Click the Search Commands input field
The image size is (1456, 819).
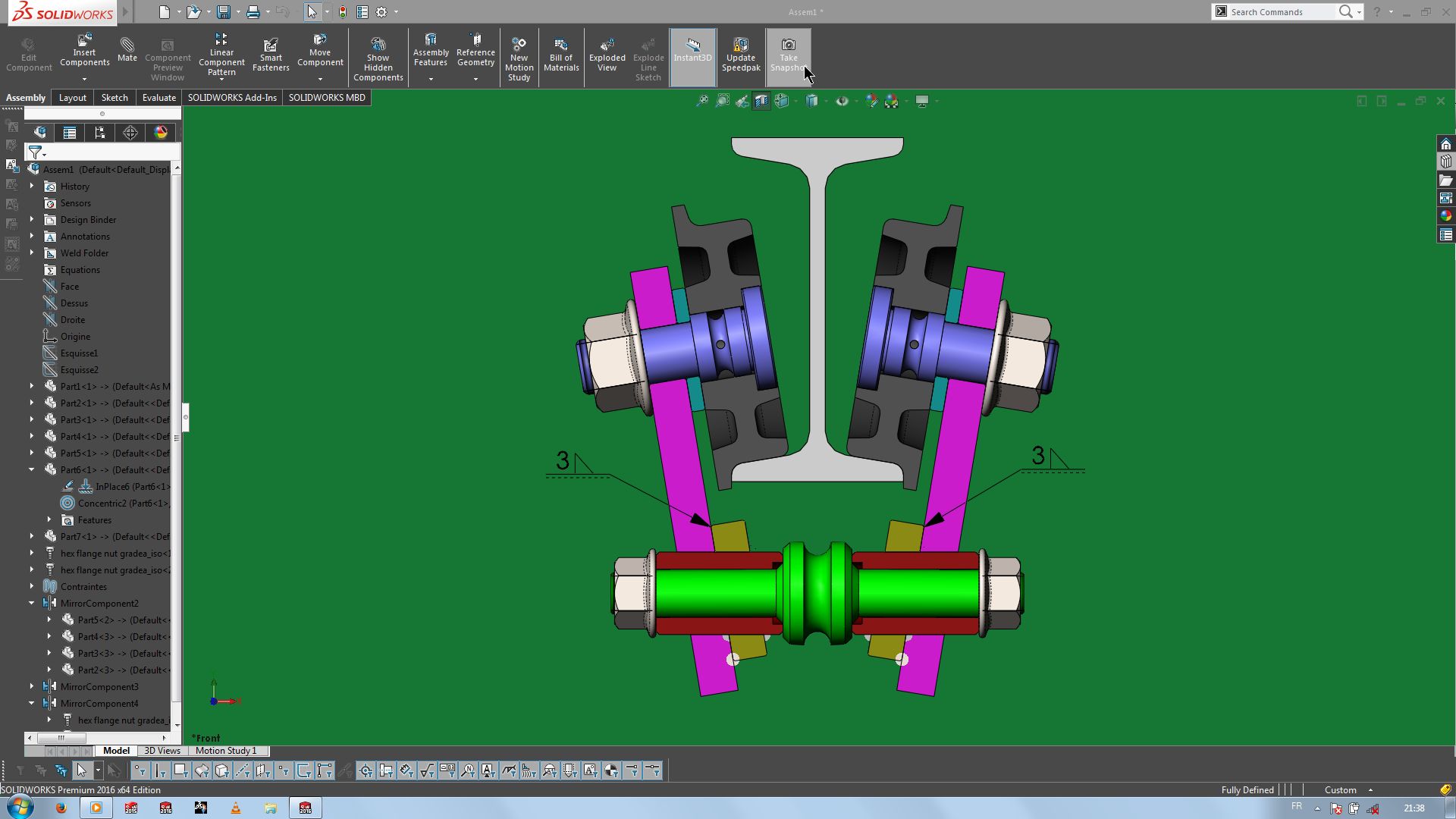pyautogui.click(x=1281, y=12)
